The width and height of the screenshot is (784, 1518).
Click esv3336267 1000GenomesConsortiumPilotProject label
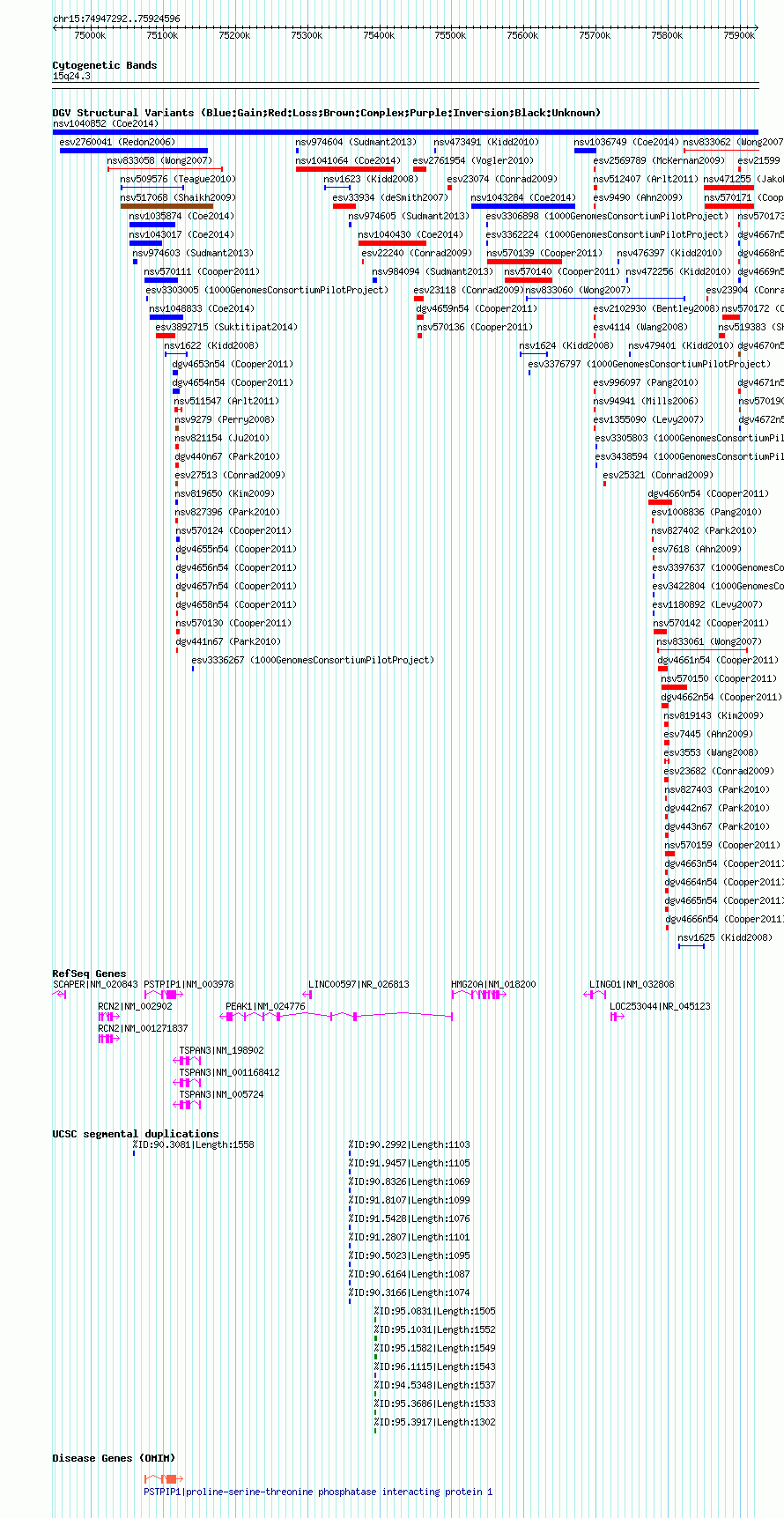(x=314, y=660)
